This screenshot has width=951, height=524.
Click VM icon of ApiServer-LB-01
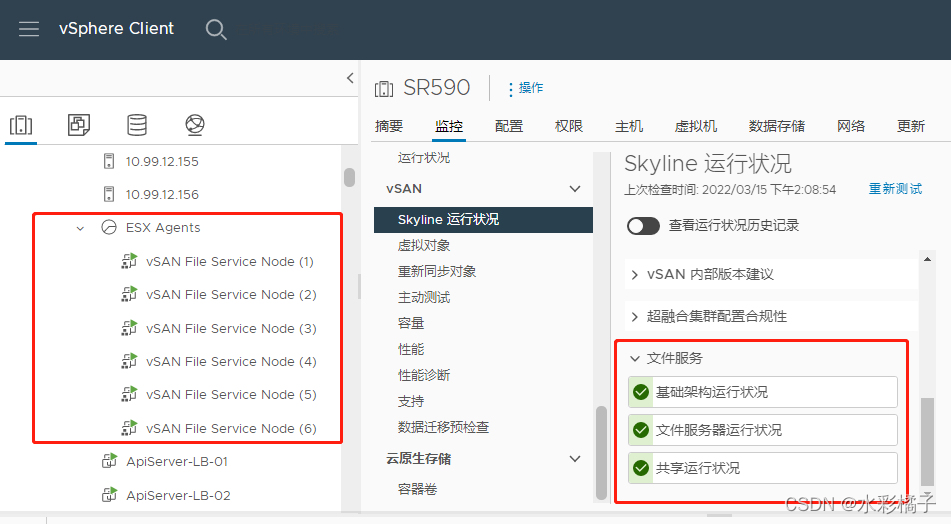coord(109,461)
